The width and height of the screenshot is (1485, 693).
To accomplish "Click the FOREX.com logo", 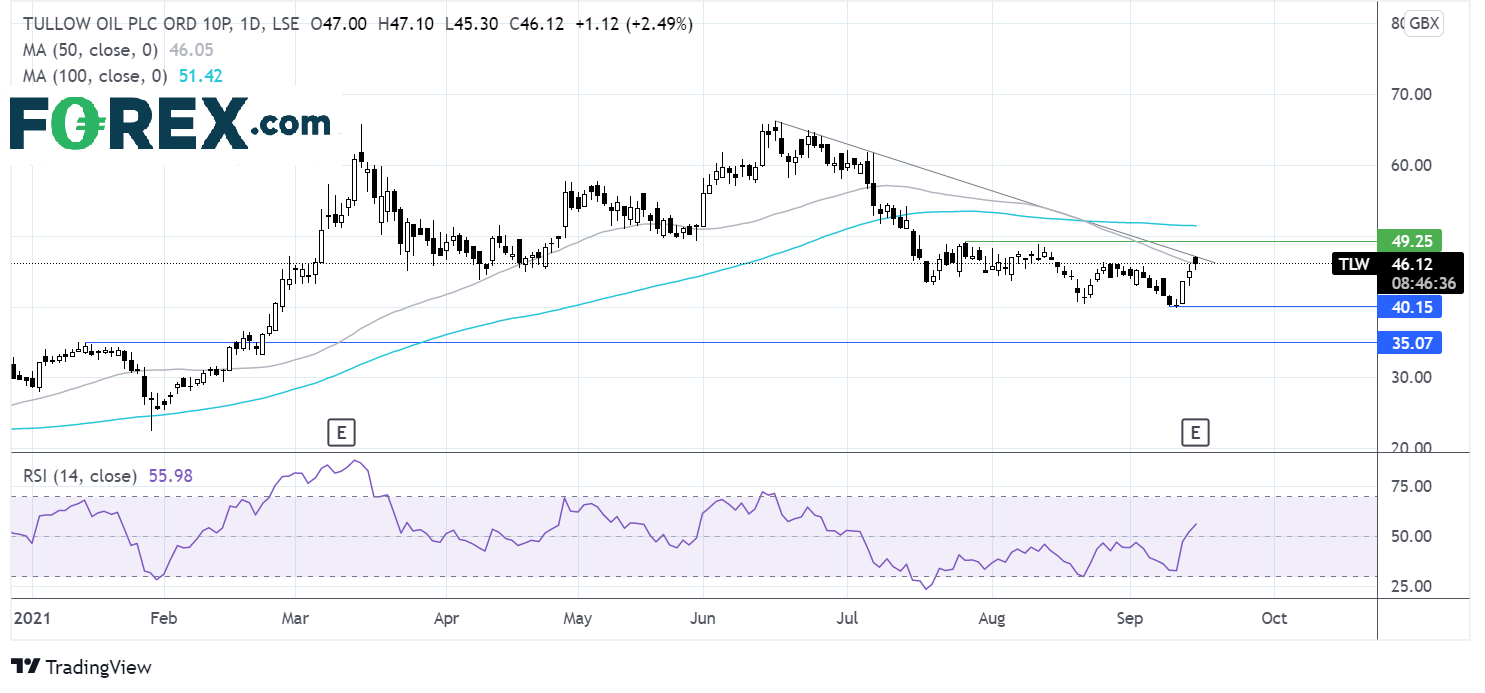I will coord(171,126).
